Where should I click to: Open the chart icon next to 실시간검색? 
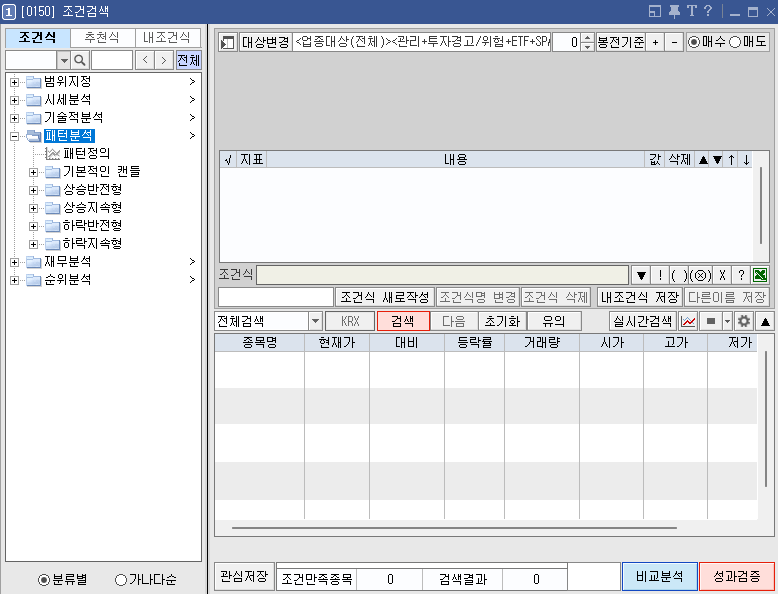click(x=688, y=322)
